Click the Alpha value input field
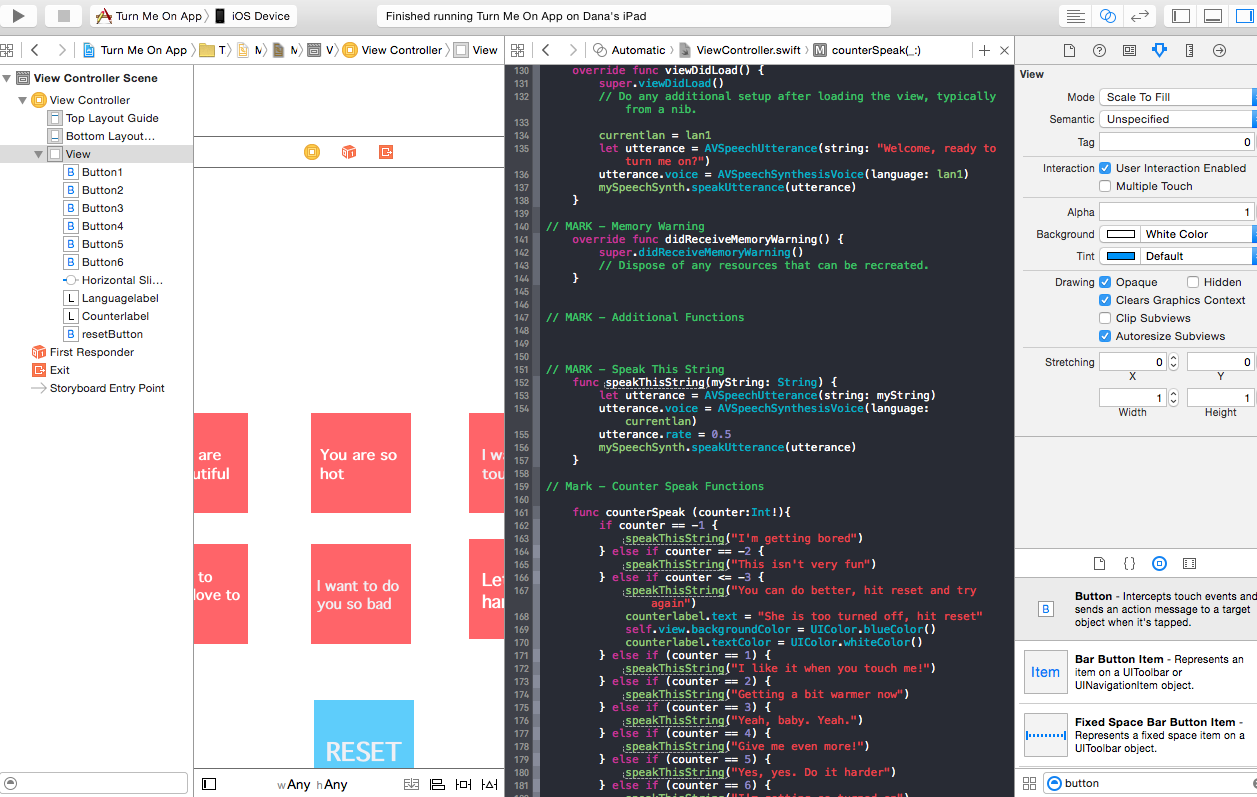Image resolution: width=1257 pixels, height=797 pixels. click(x=1176, y=212)
